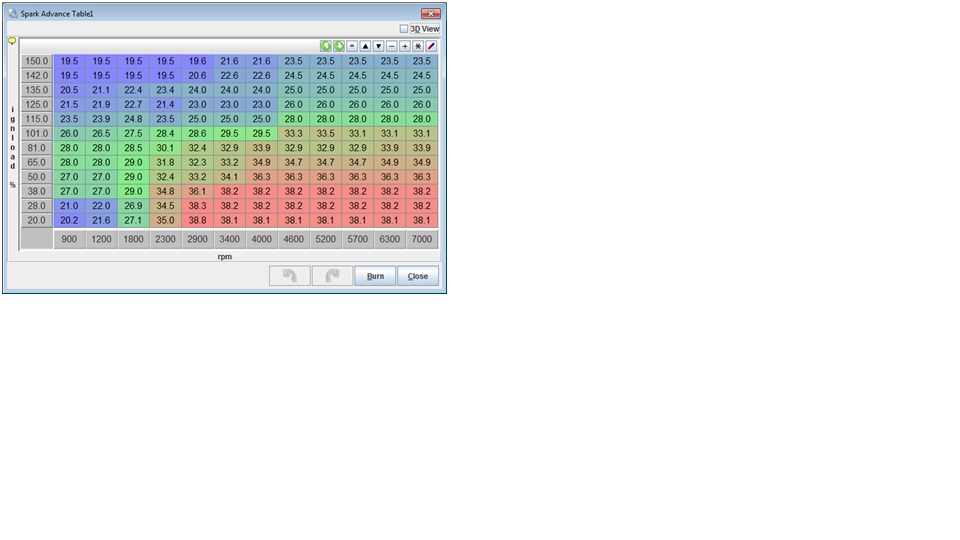
Task: Click the green down-arrow decrement icon
Action: click(339, 46)
